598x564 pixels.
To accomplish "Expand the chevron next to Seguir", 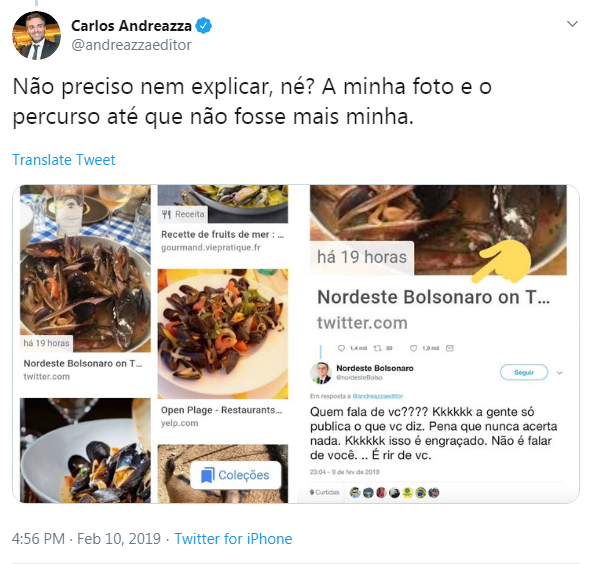I will (559, 373).
